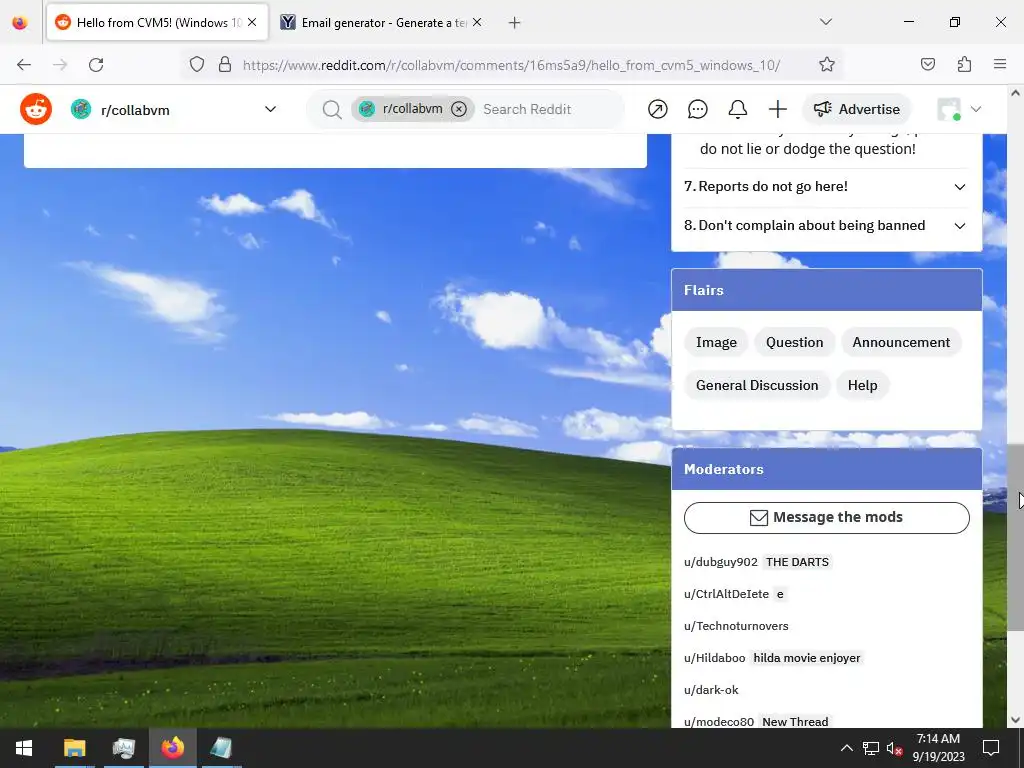
Task: Select the Image flair
Action: tap(716, 342)
